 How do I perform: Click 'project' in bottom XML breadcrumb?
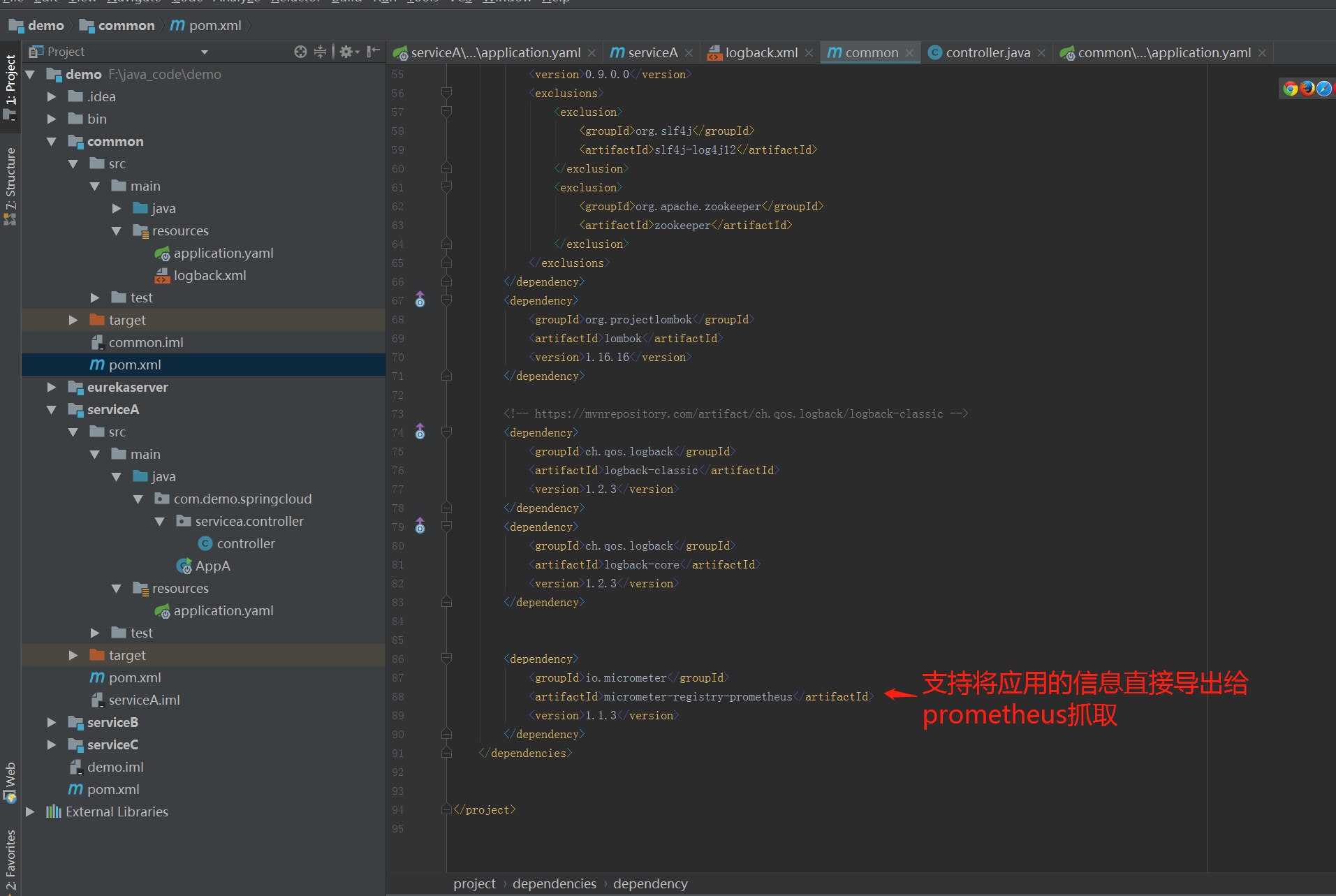[x=474, y=883]
